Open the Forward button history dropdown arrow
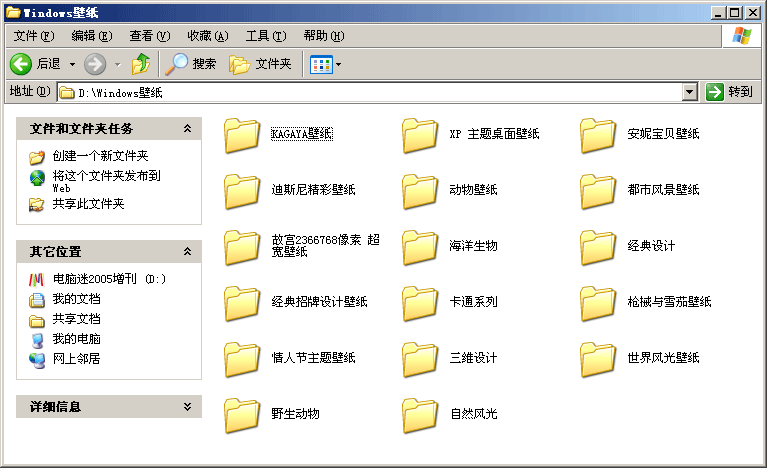767x468 pixels. pyautogui.click(x=117, y=64)
